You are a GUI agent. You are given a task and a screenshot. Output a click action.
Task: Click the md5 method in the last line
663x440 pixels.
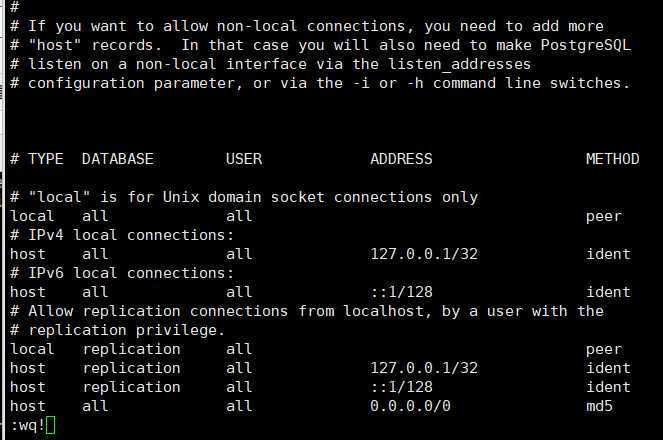(599, 406)
